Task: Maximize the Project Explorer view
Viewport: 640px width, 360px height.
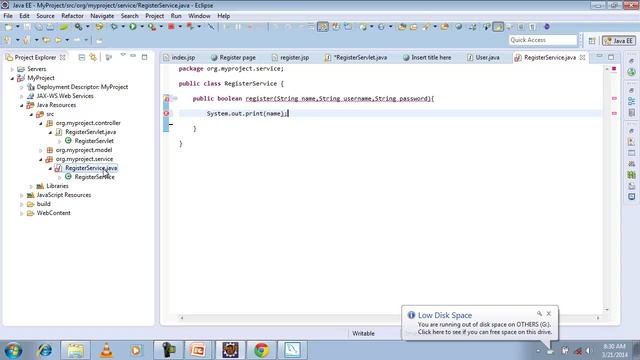Action: click(x=144, y=57)
